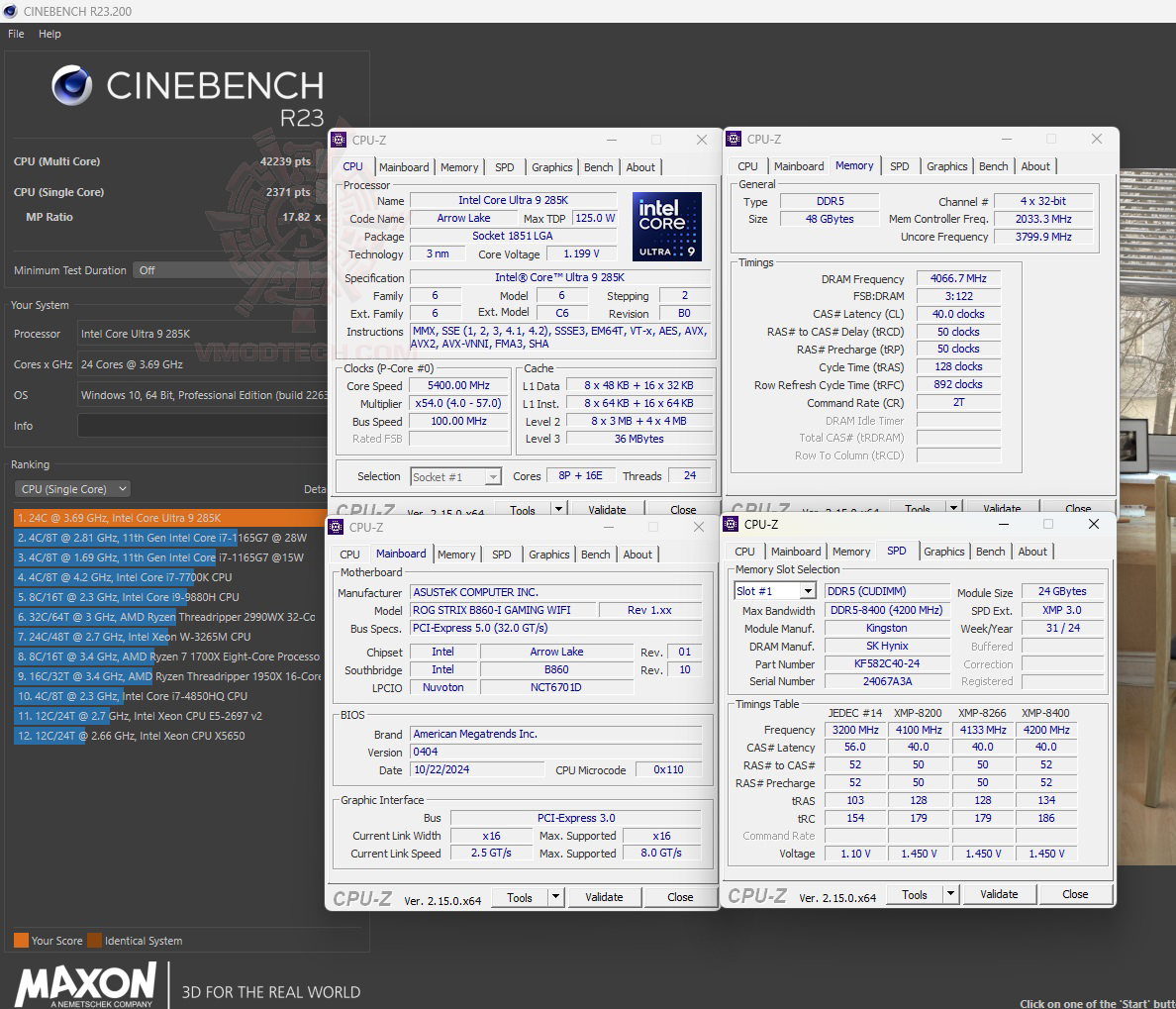
Task: Open the Socket #1 selection dropdown
Action: [456, 477]
